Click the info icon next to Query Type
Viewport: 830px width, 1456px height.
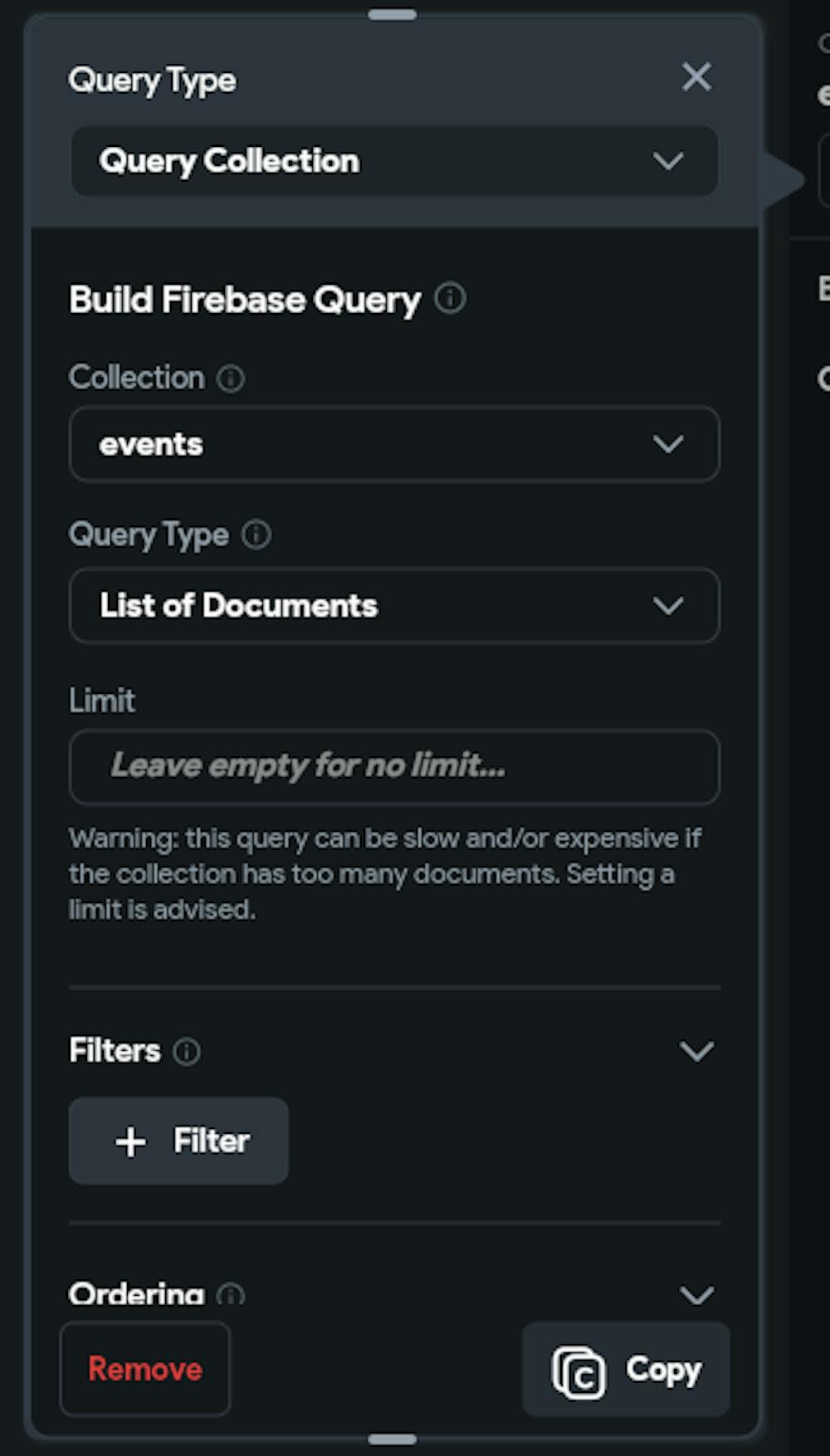click(256, 535)
